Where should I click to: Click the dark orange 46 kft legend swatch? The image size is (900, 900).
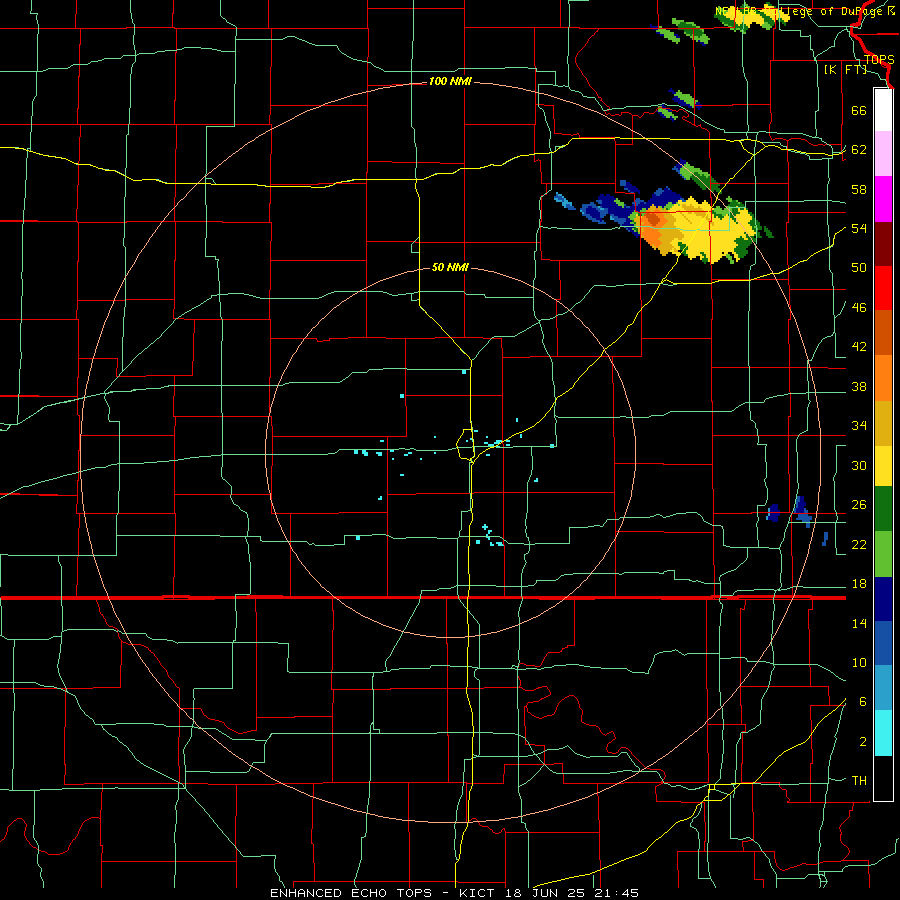pos(883,333)
